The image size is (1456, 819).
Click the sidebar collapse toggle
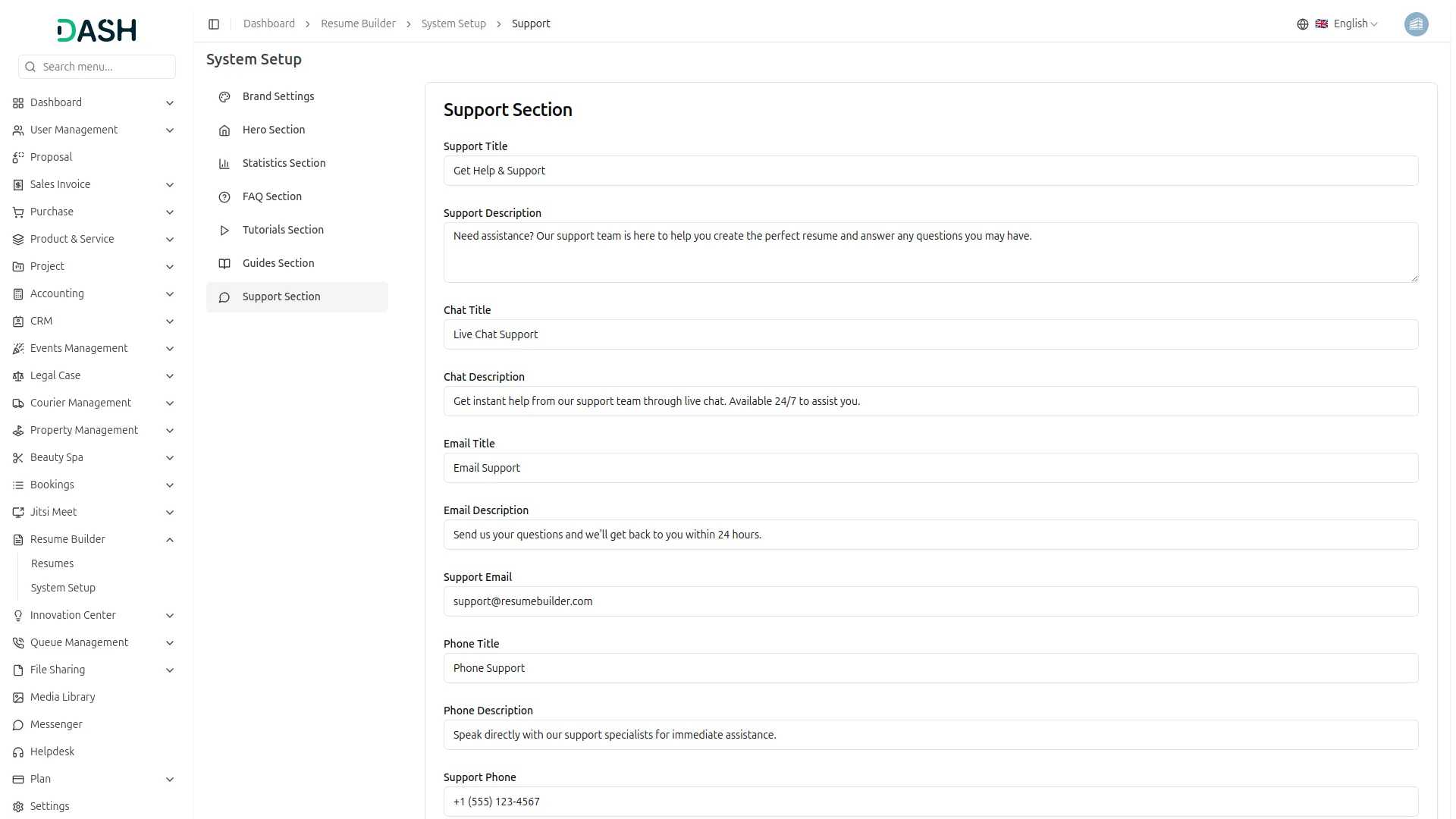pos(214,24)
